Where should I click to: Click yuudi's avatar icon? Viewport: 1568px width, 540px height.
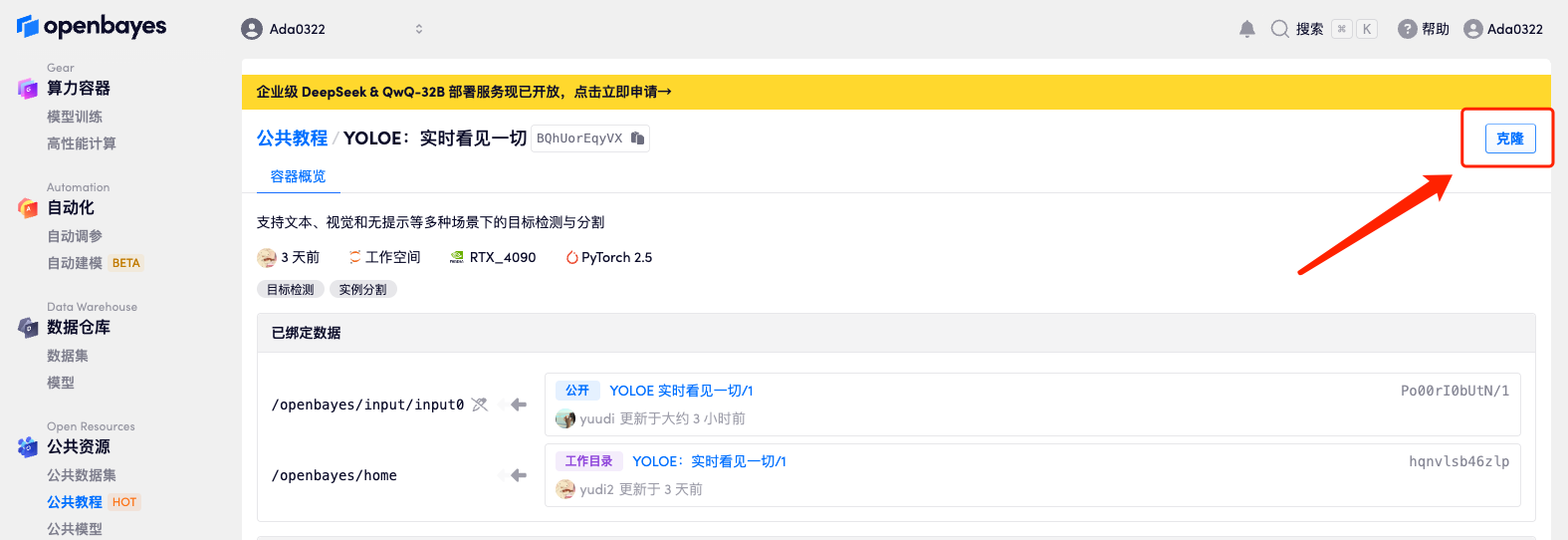(x=565, y=419)
